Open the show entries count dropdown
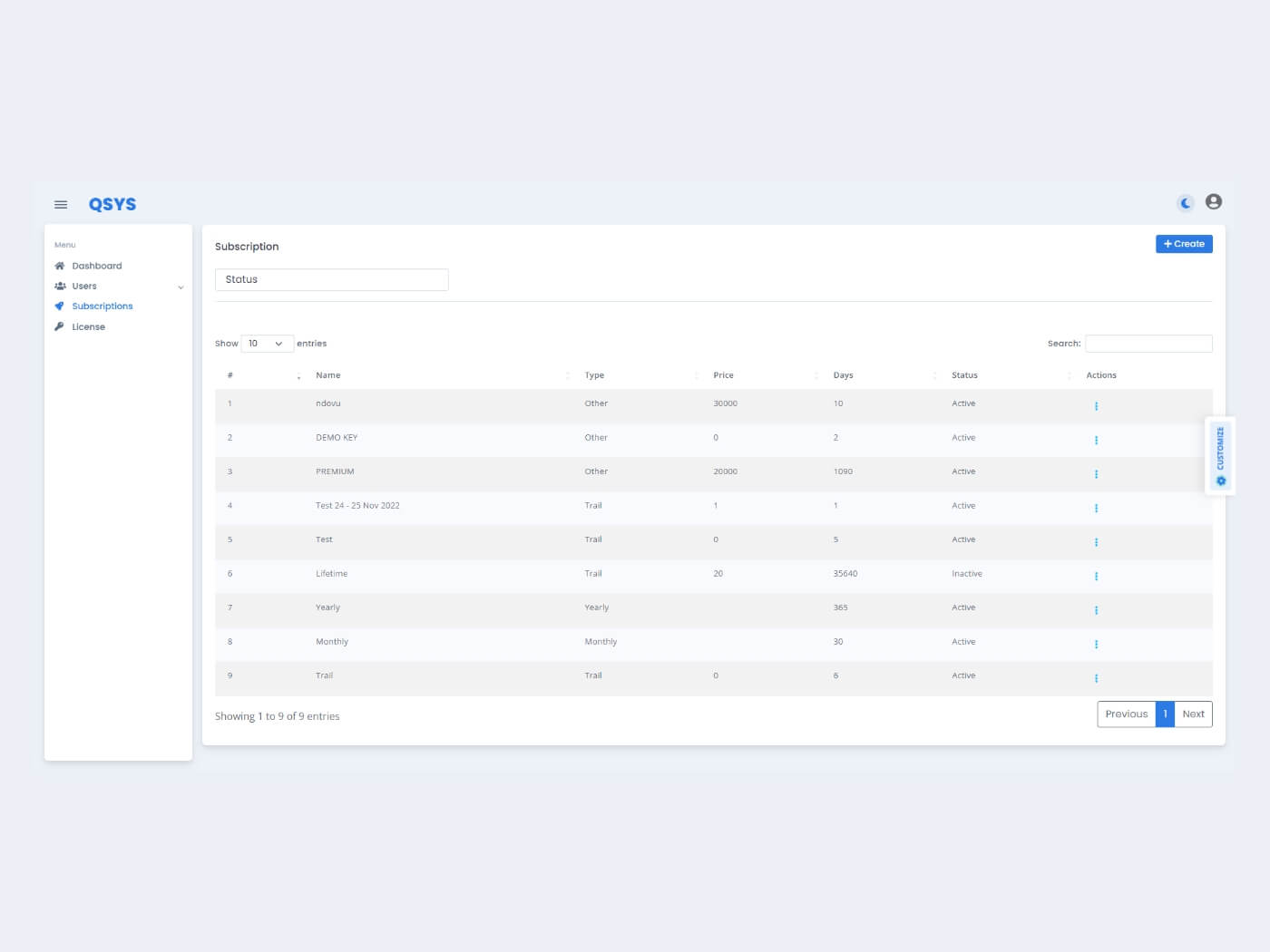Viewport: 1270px width, 952px height. [x=267, y=344]
